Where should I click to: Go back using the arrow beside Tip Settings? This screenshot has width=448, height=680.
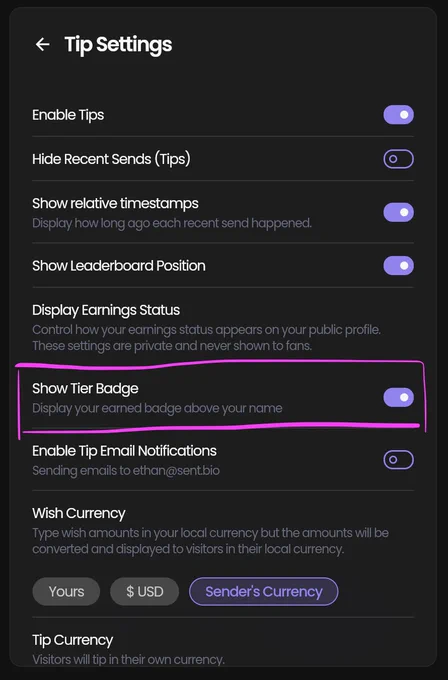point(43,44)
